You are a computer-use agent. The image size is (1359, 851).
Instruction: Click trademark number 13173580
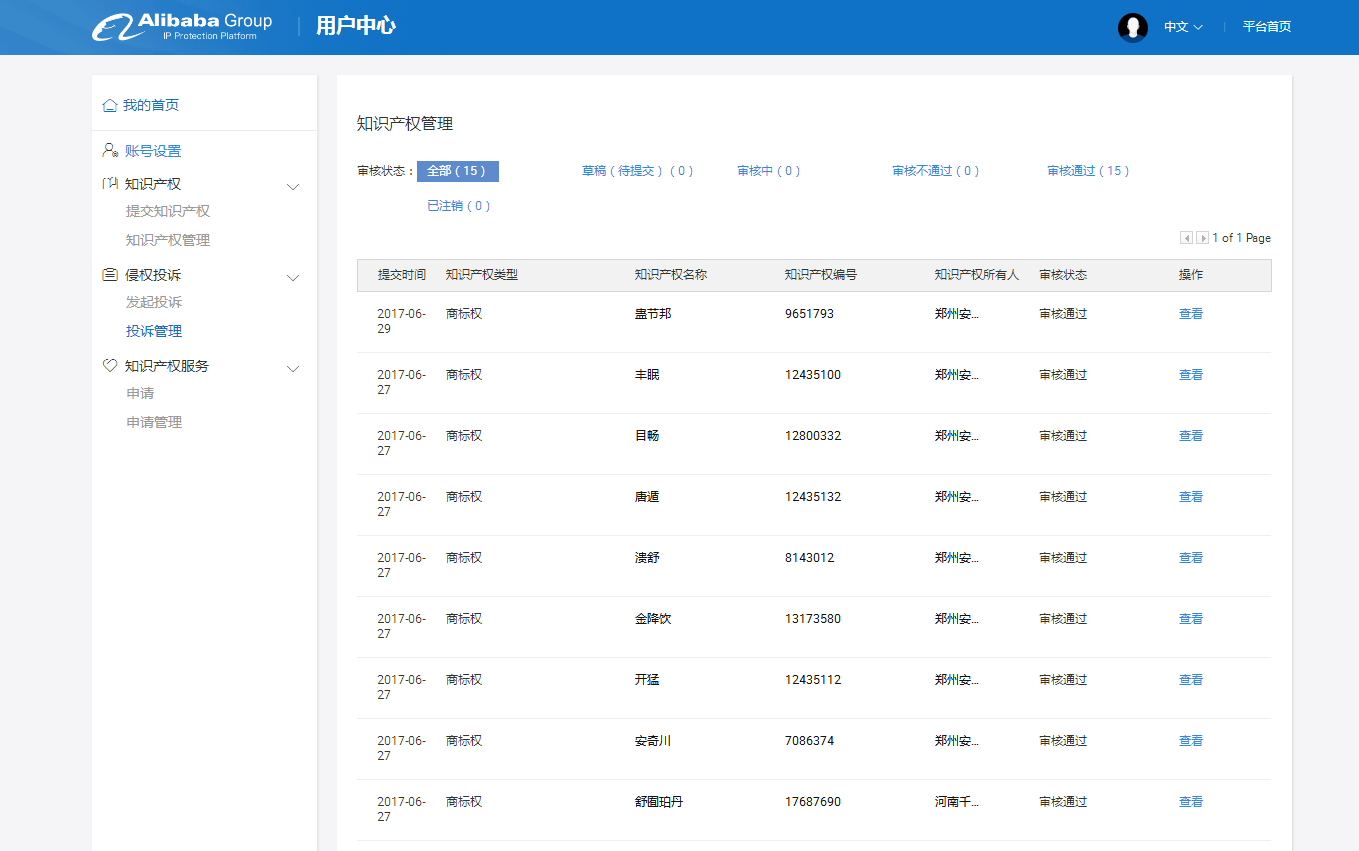click(x=813, y=619)
